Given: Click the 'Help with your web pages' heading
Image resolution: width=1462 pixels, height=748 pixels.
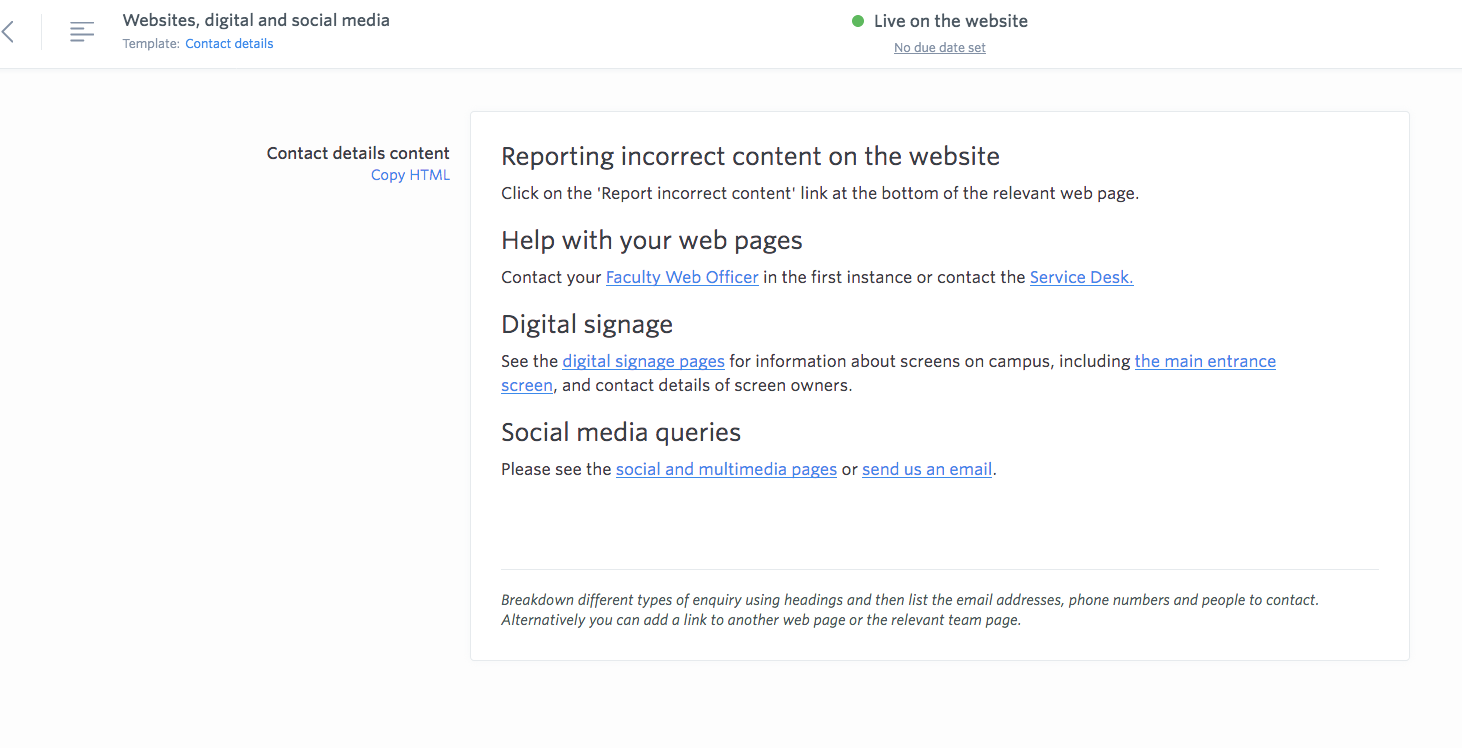Looking at the screenshot, I should pyautogui.click(x=651, y=240).
